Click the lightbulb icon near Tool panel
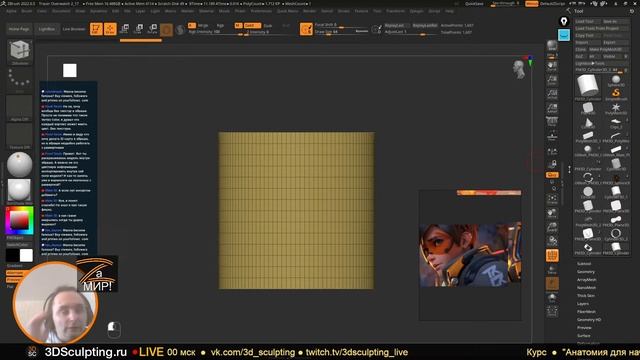 (564, 21)
